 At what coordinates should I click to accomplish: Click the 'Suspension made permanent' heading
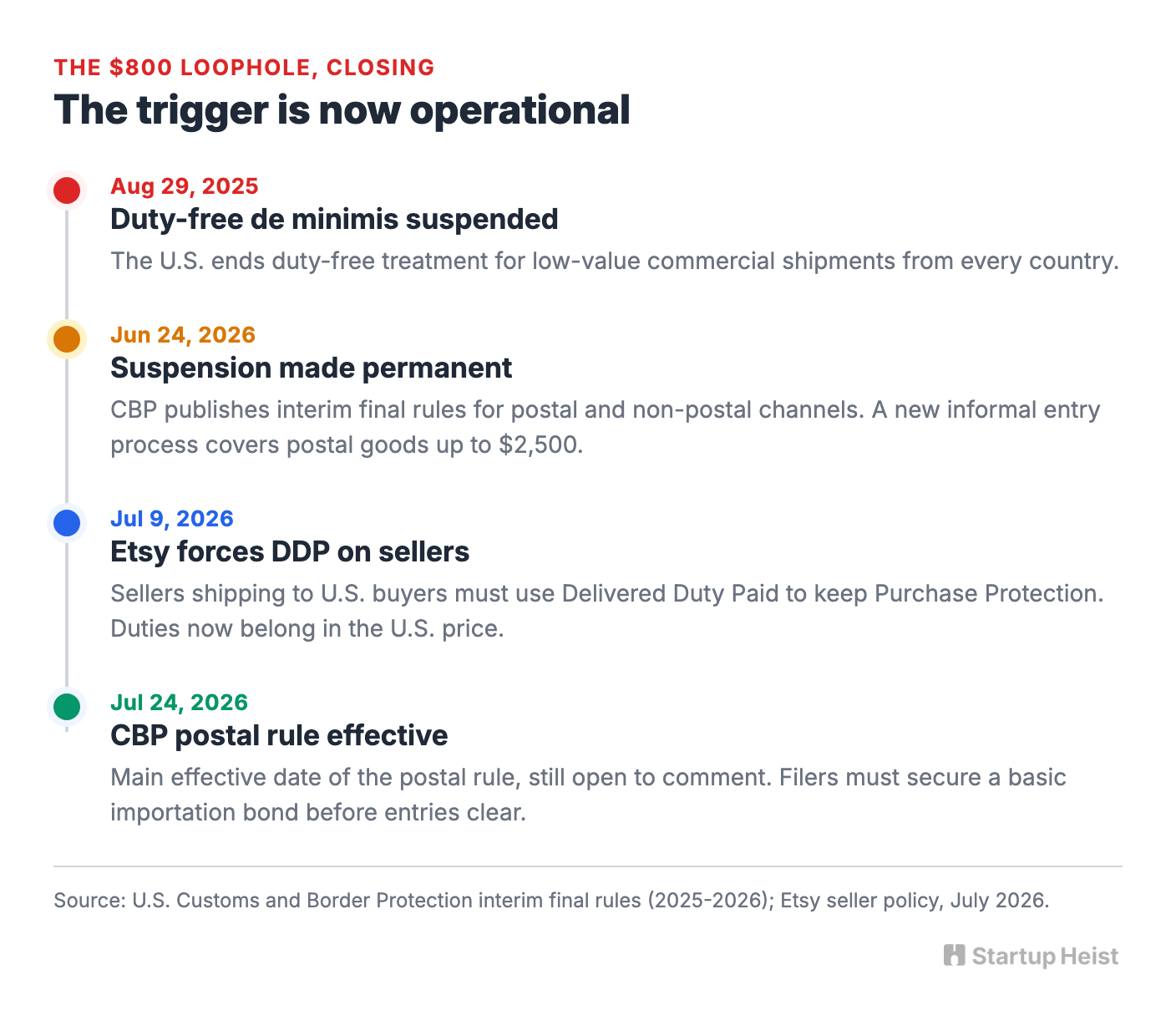(312, 368)
